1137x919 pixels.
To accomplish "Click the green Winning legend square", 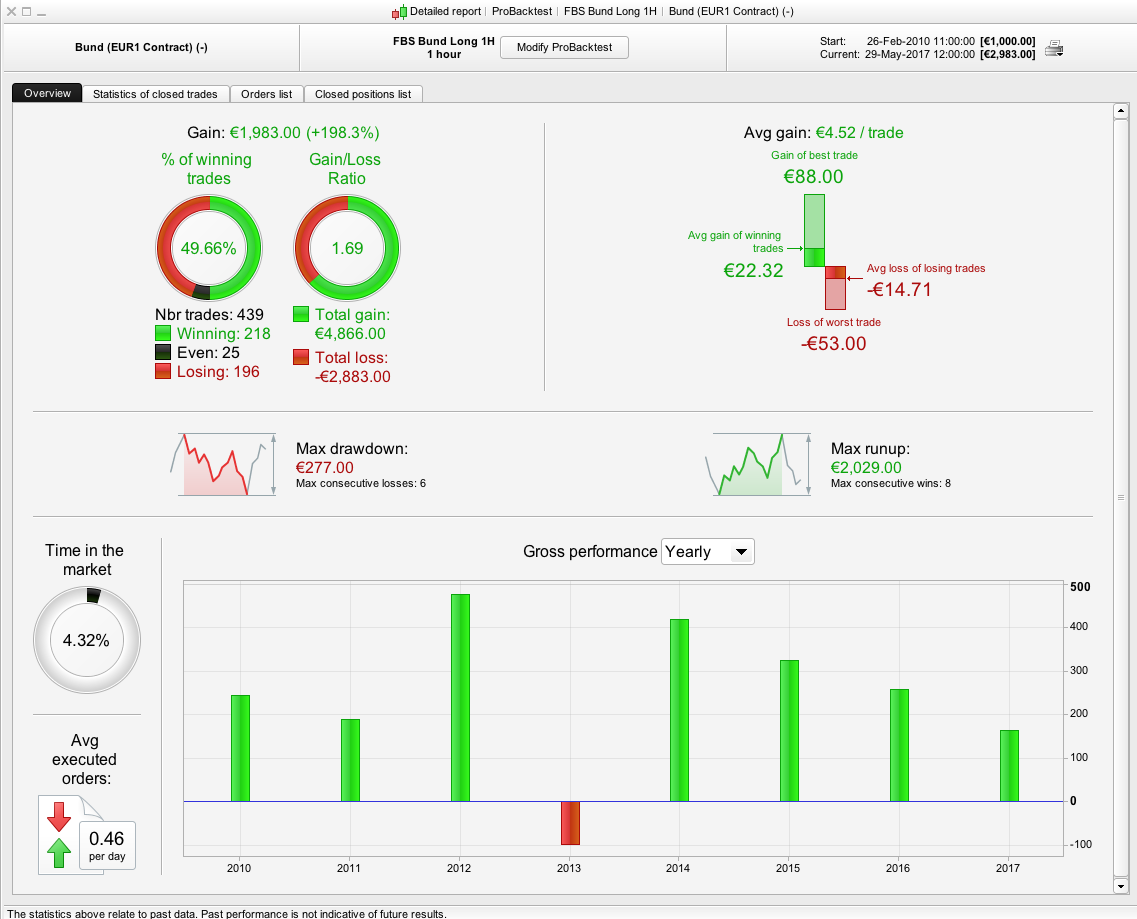I will coord(163,334).
